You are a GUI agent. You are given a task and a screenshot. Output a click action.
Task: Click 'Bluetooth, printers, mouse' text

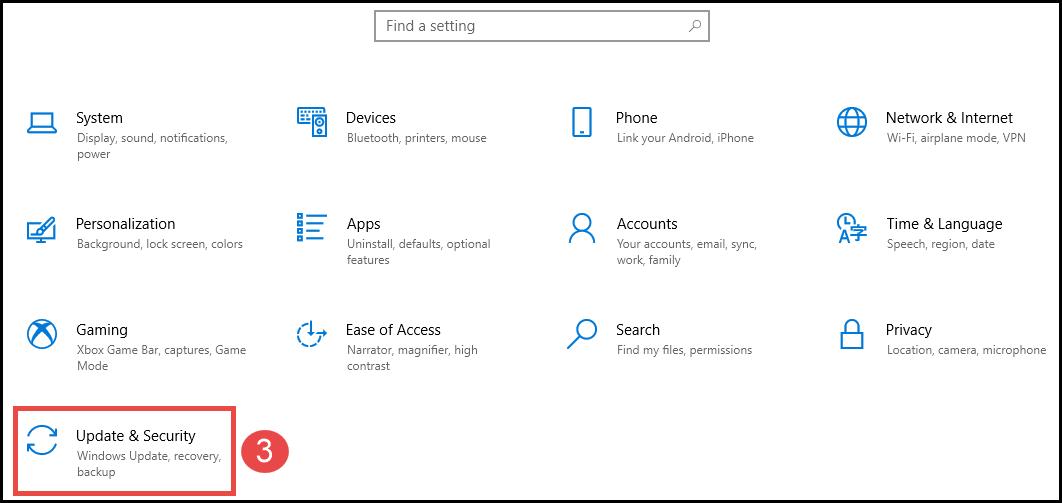[417, 138]
